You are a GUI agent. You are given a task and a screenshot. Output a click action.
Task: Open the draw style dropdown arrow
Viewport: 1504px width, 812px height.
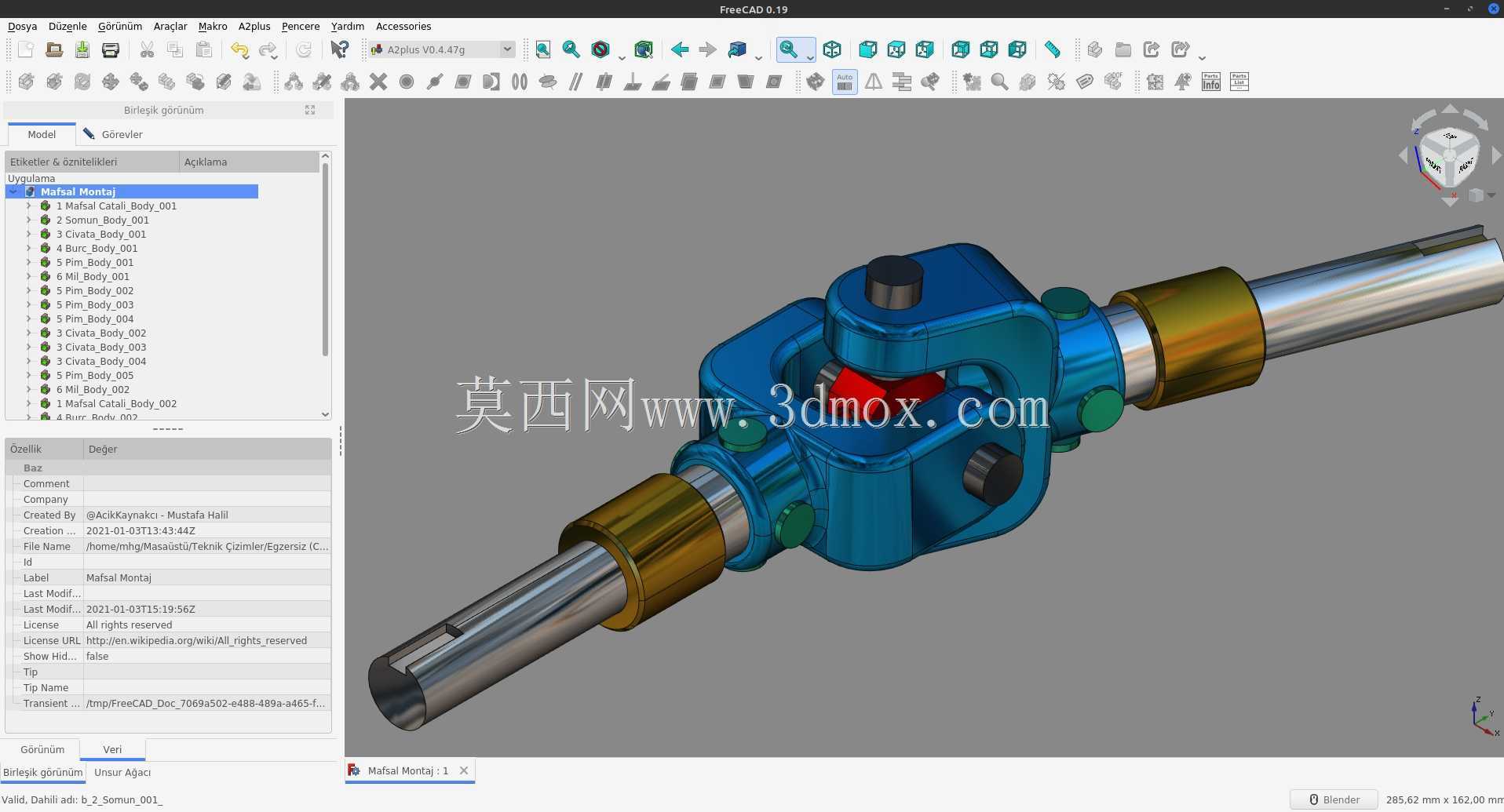621,56
